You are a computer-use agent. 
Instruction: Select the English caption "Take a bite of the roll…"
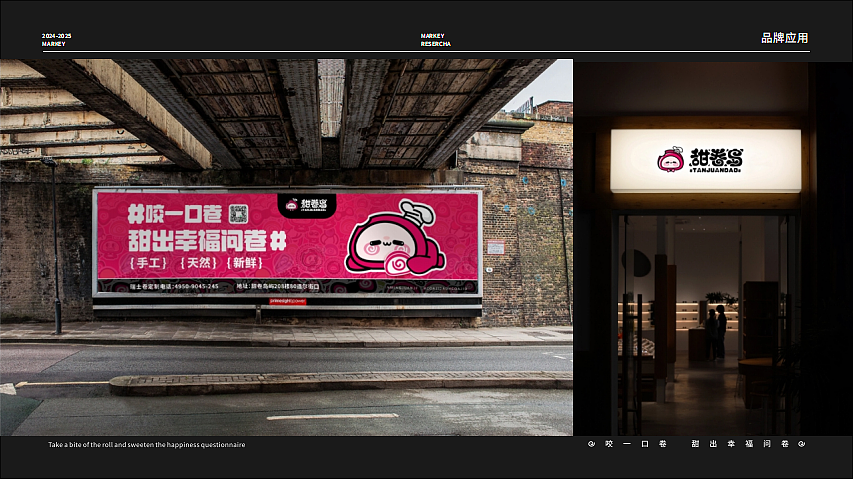pyautogui.click(x=146, y=445)
